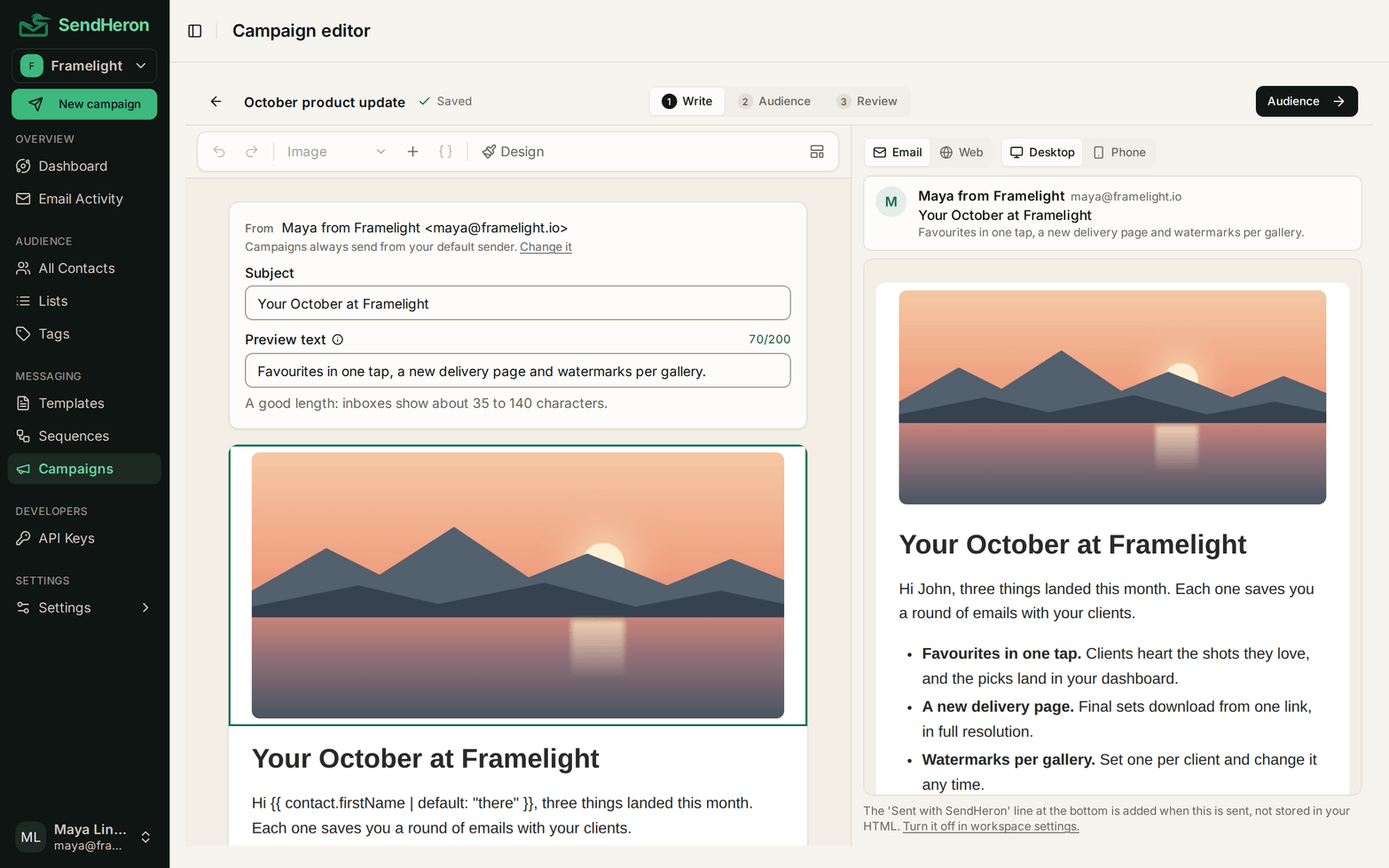Open Design rocket button

(x=513, y=152)
